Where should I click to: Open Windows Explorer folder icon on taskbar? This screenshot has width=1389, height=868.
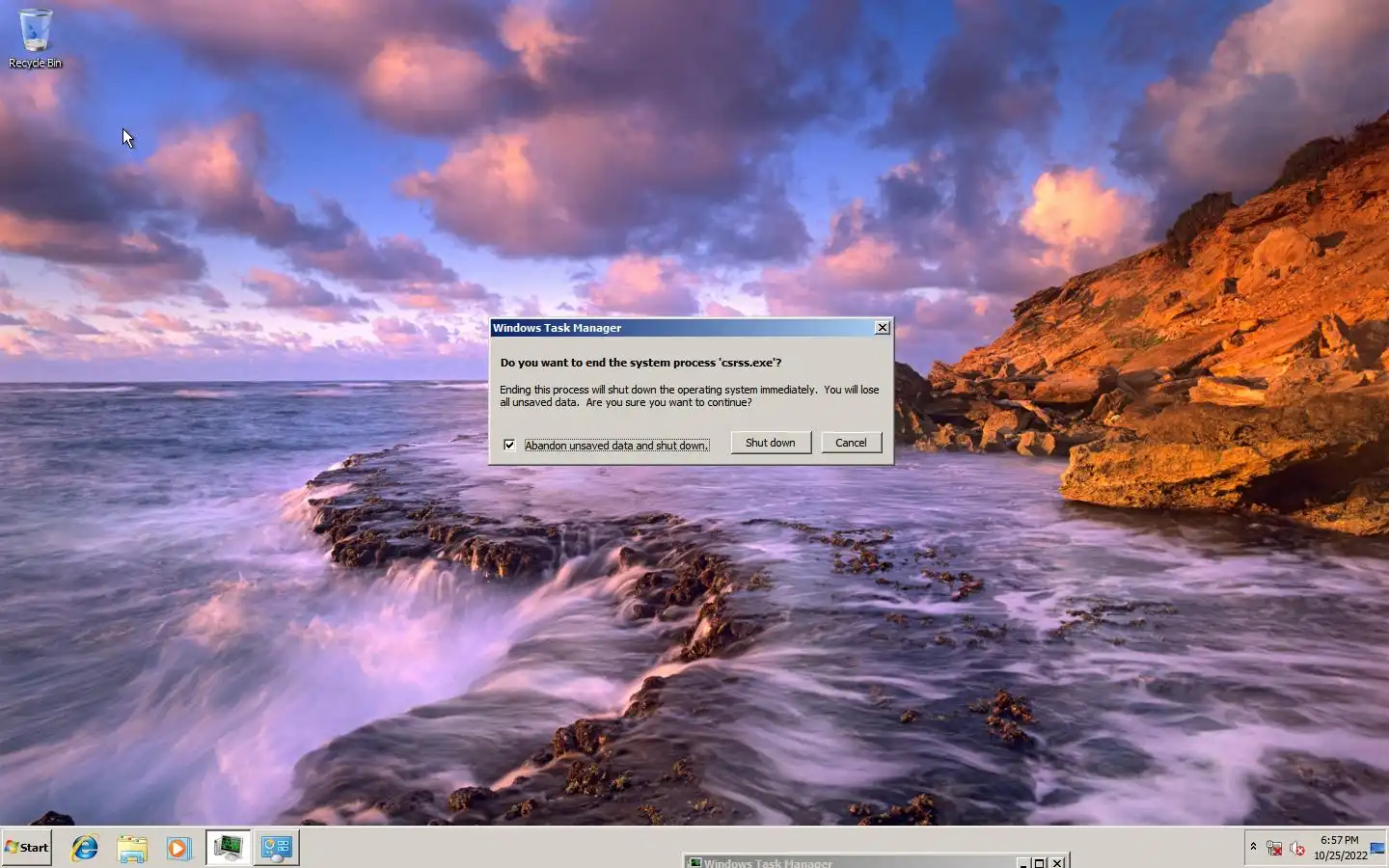click(132, 848)
